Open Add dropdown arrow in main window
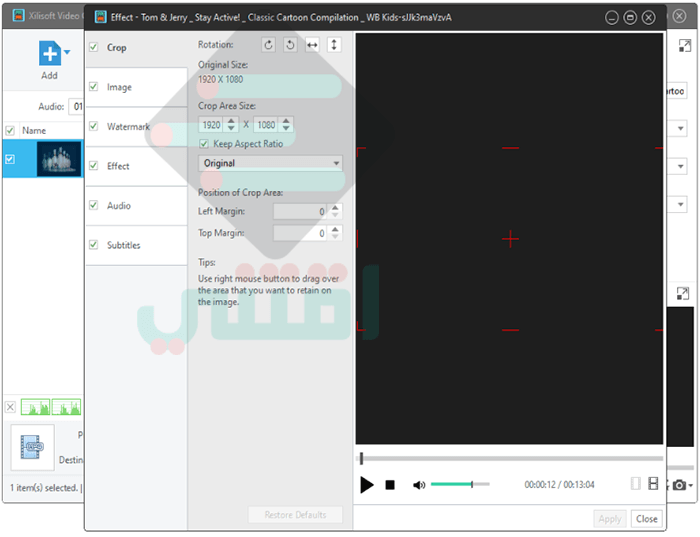Screen dimensions: 700x537 click(67, 52)
